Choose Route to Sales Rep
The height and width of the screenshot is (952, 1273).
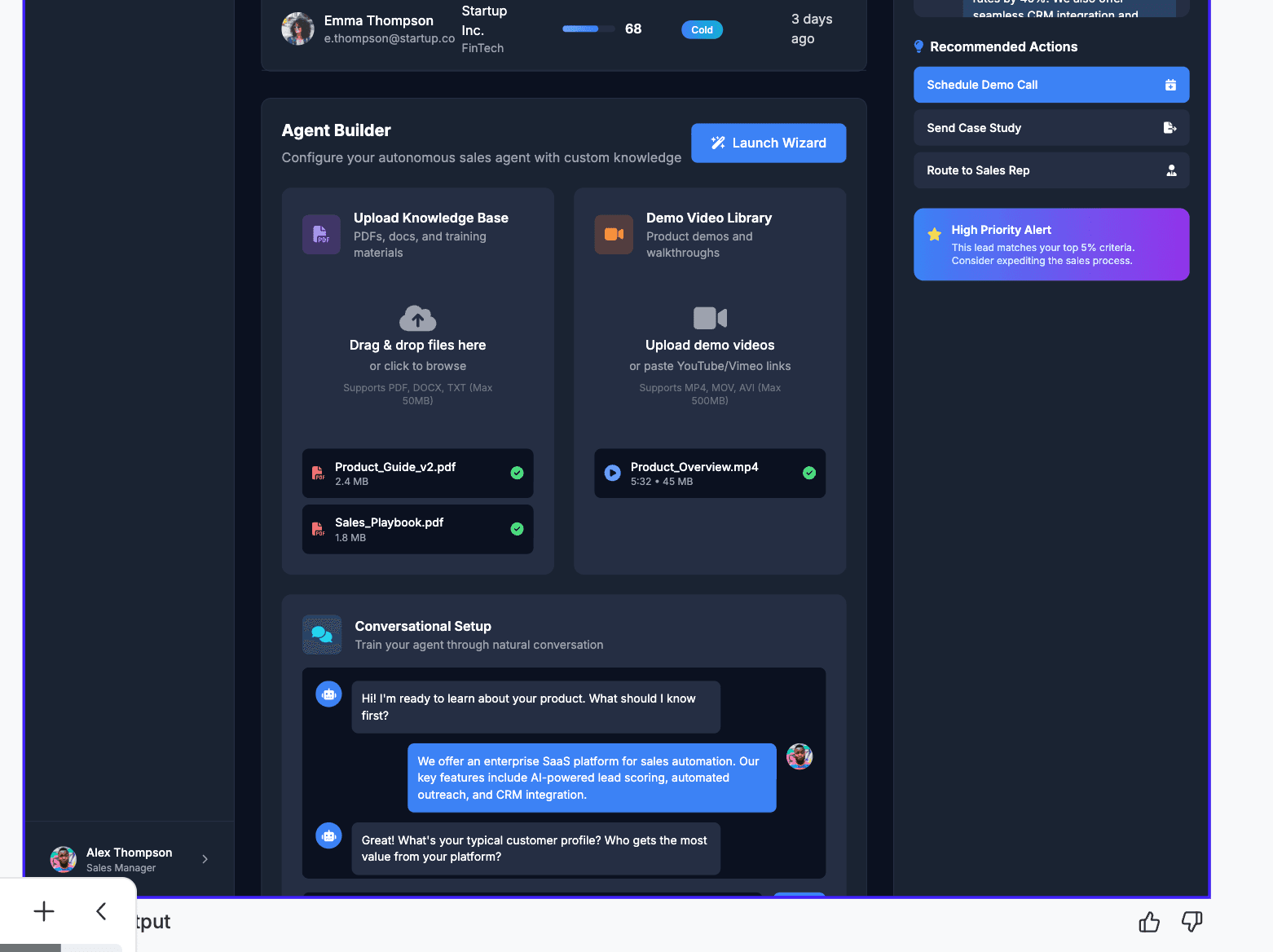coord(1051,170)
